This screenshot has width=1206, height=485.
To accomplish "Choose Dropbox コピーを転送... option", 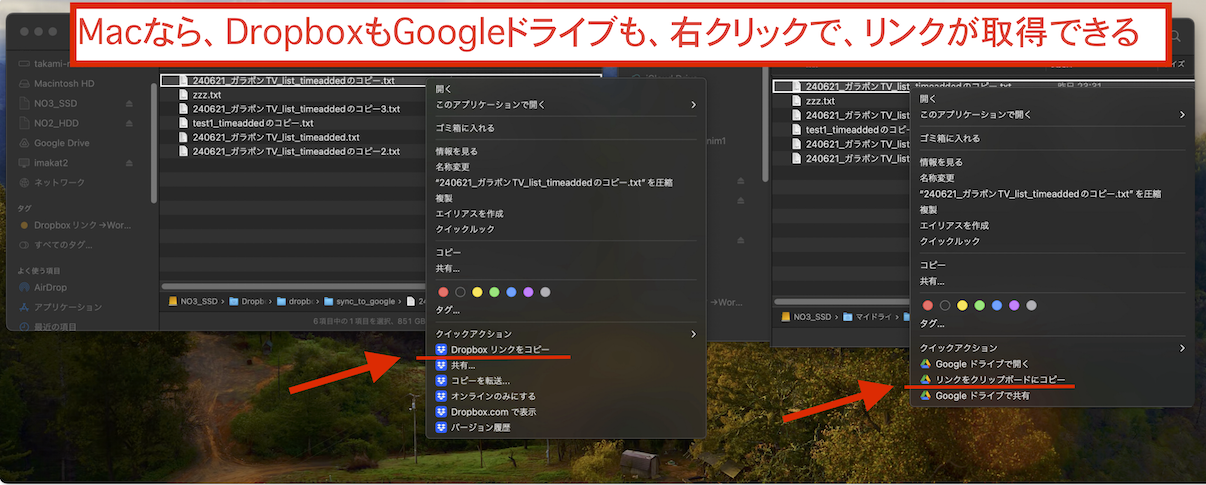I will coord(480,380).
